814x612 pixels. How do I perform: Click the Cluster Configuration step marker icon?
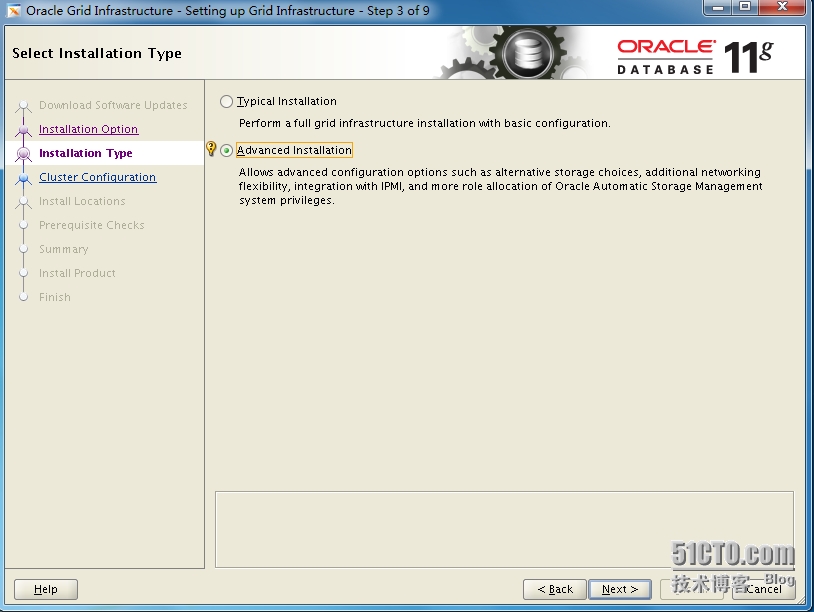pyautogui.click(x=23, y=178)
